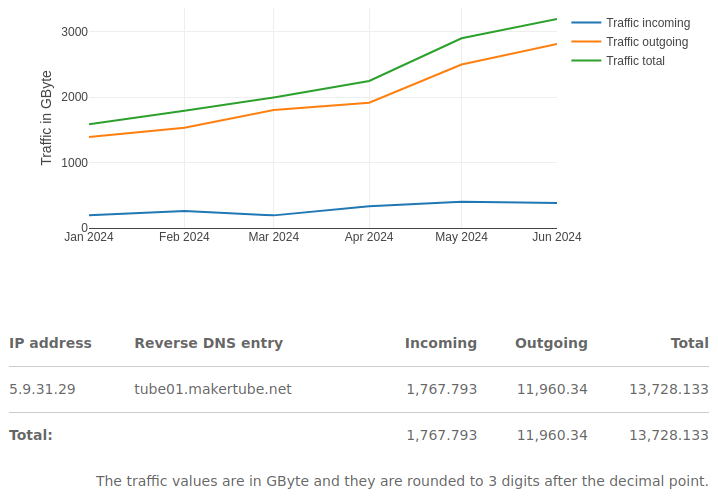Image resolution: width=718 pixels, height=502 pixels.
Task: Click the 3000 y-axis tick label
Action: [x=74, y=32]
